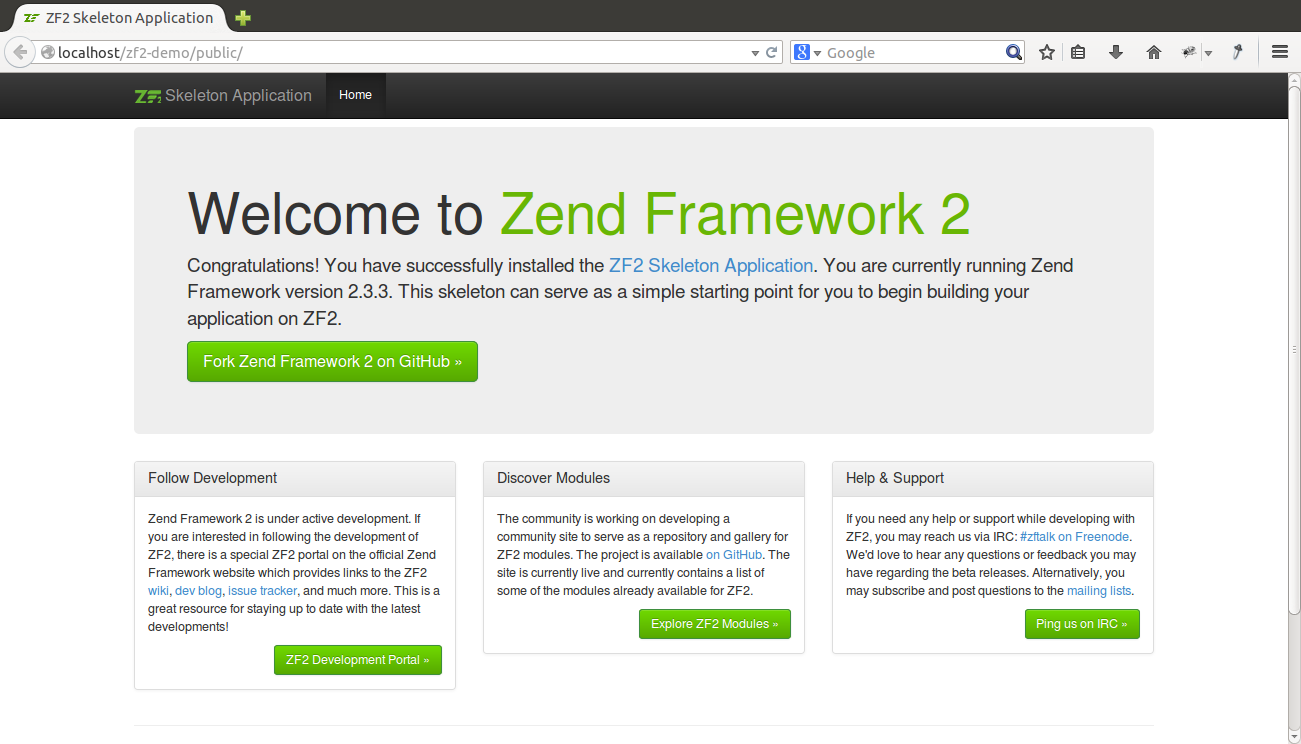1301x744 pixels.
Task: Select the Home navigation tab
Action: coord(355,95)
